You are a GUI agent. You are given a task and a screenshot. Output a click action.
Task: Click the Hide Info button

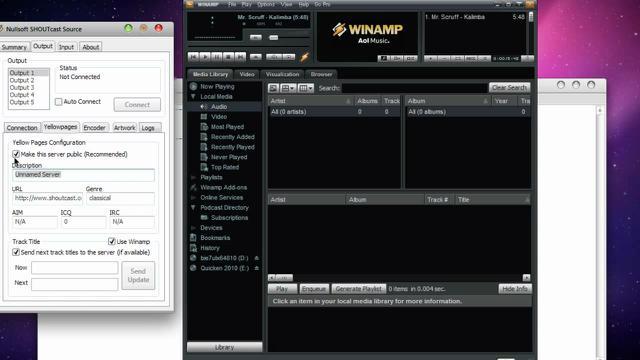515,289
